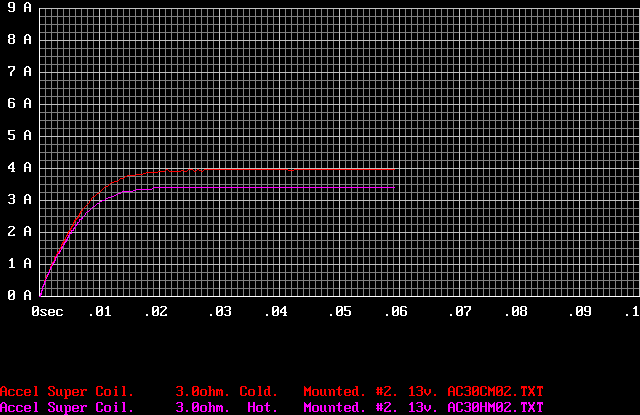The width and height of the screenshot is (640, 415).
Task: Click the 3 A y-axis label
Action: click(19, 200)
